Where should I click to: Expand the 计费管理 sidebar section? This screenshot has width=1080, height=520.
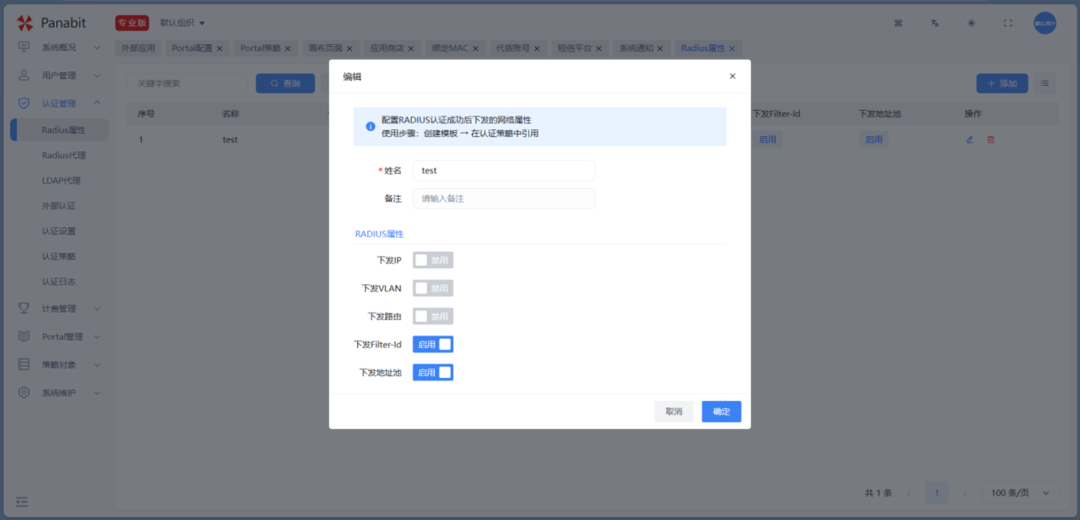[x=97, y=309]
